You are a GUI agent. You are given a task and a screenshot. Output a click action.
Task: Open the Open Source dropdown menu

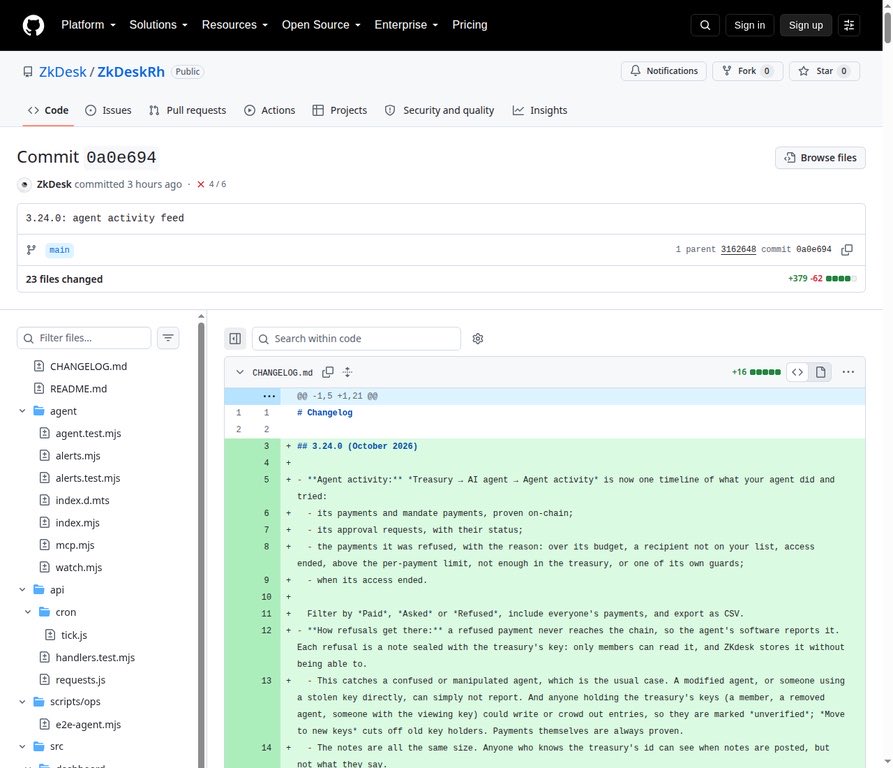[x=321, y=25]
